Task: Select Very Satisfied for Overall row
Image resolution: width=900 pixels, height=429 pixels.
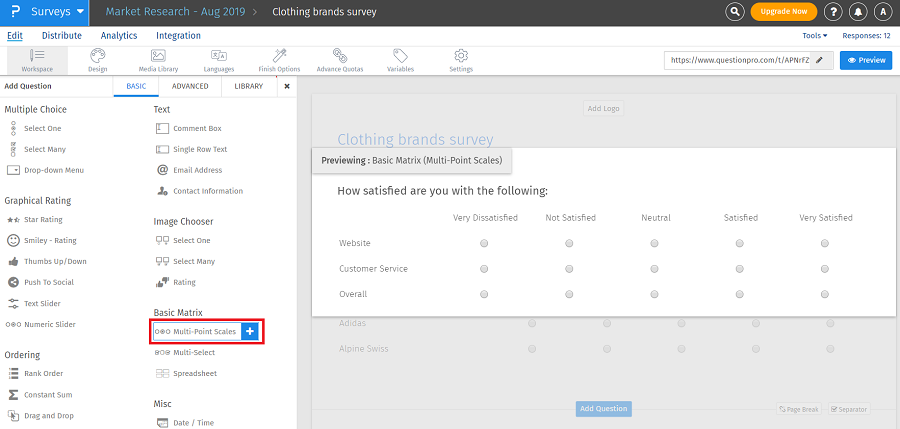Action: tap(825, 295)
